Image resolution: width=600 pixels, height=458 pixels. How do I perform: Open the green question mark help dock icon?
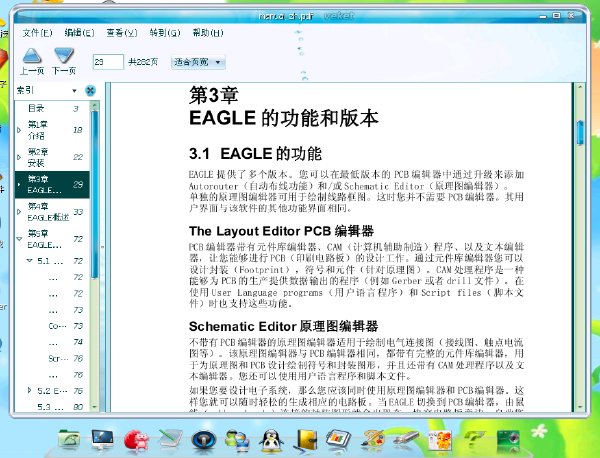coord(473,439)
